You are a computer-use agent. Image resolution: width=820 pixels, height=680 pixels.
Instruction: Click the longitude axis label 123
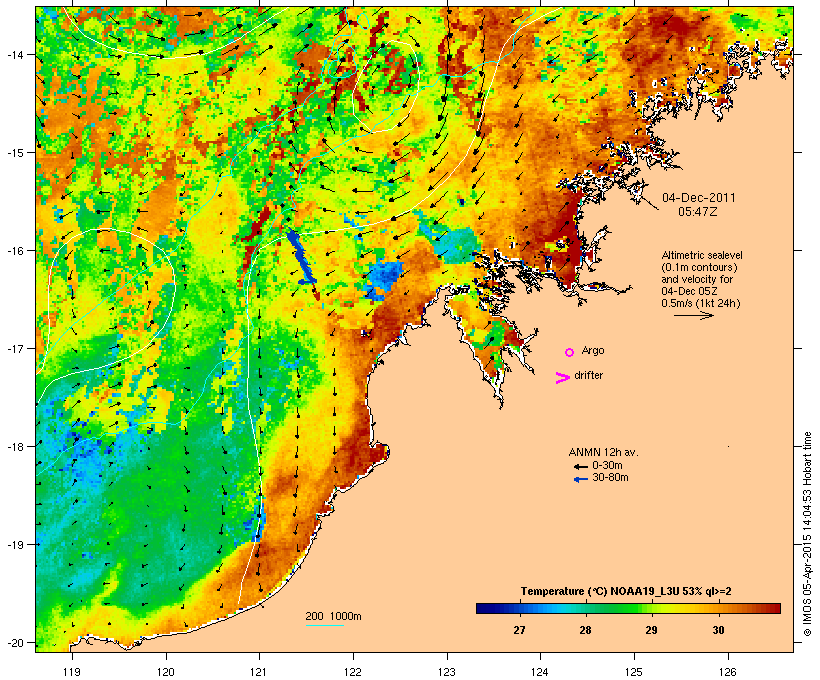pos(447,672)
